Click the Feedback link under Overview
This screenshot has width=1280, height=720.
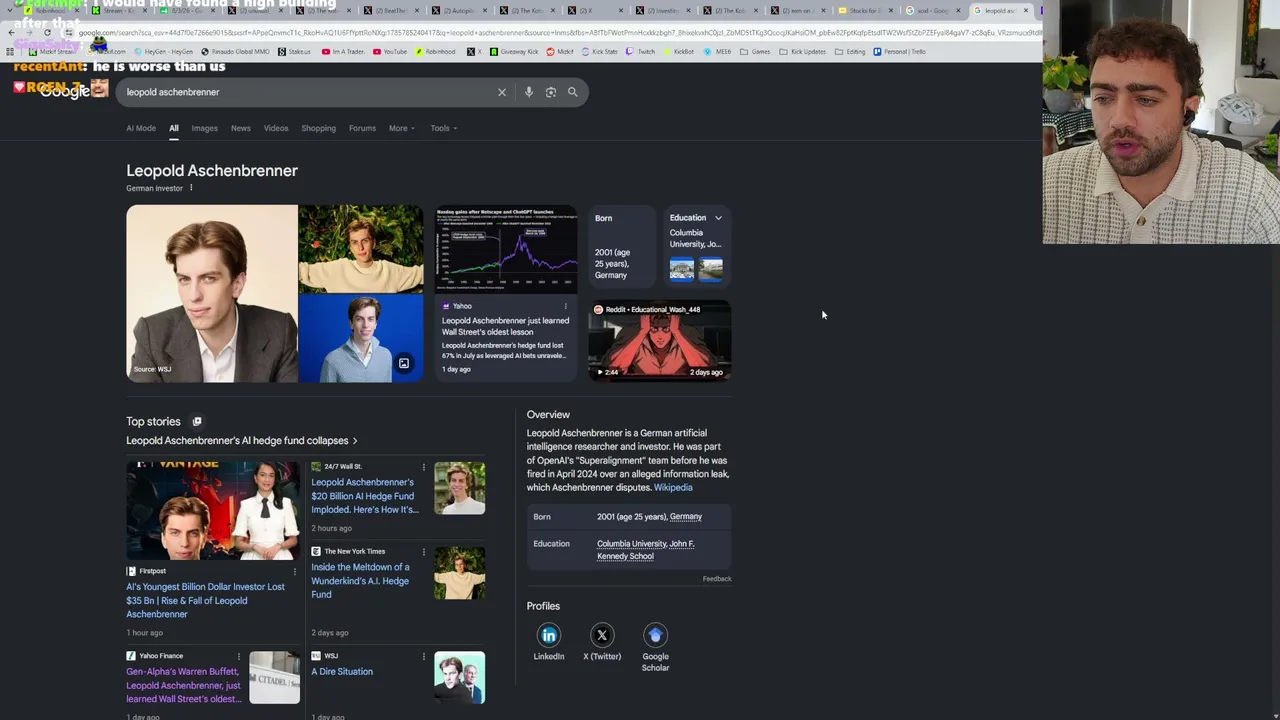tap(717, 579)
